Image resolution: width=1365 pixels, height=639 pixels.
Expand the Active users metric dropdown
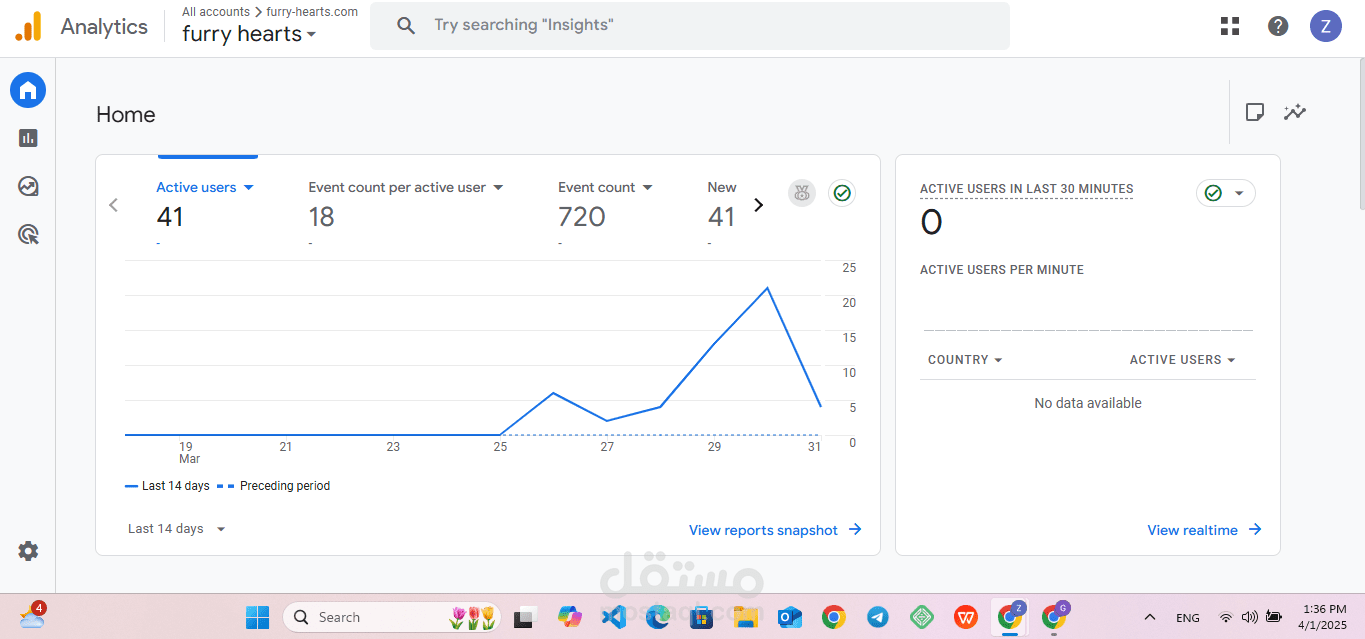tap(205, 187)
